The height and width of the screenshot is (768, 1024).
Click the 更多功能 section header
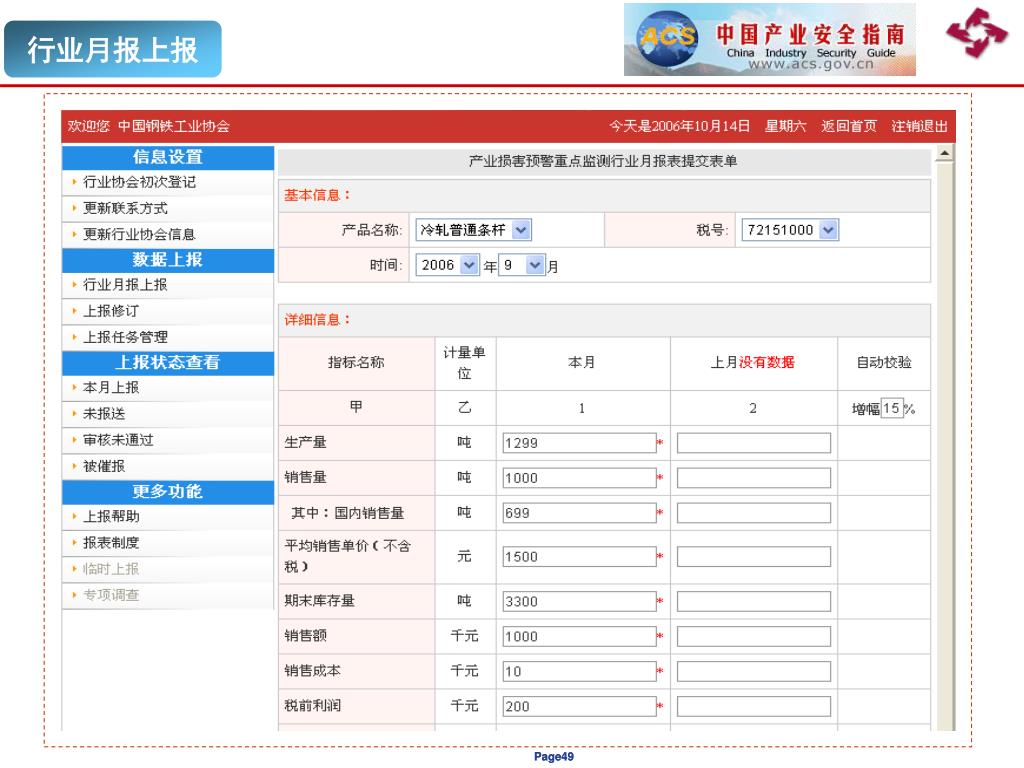click(168, 491)
